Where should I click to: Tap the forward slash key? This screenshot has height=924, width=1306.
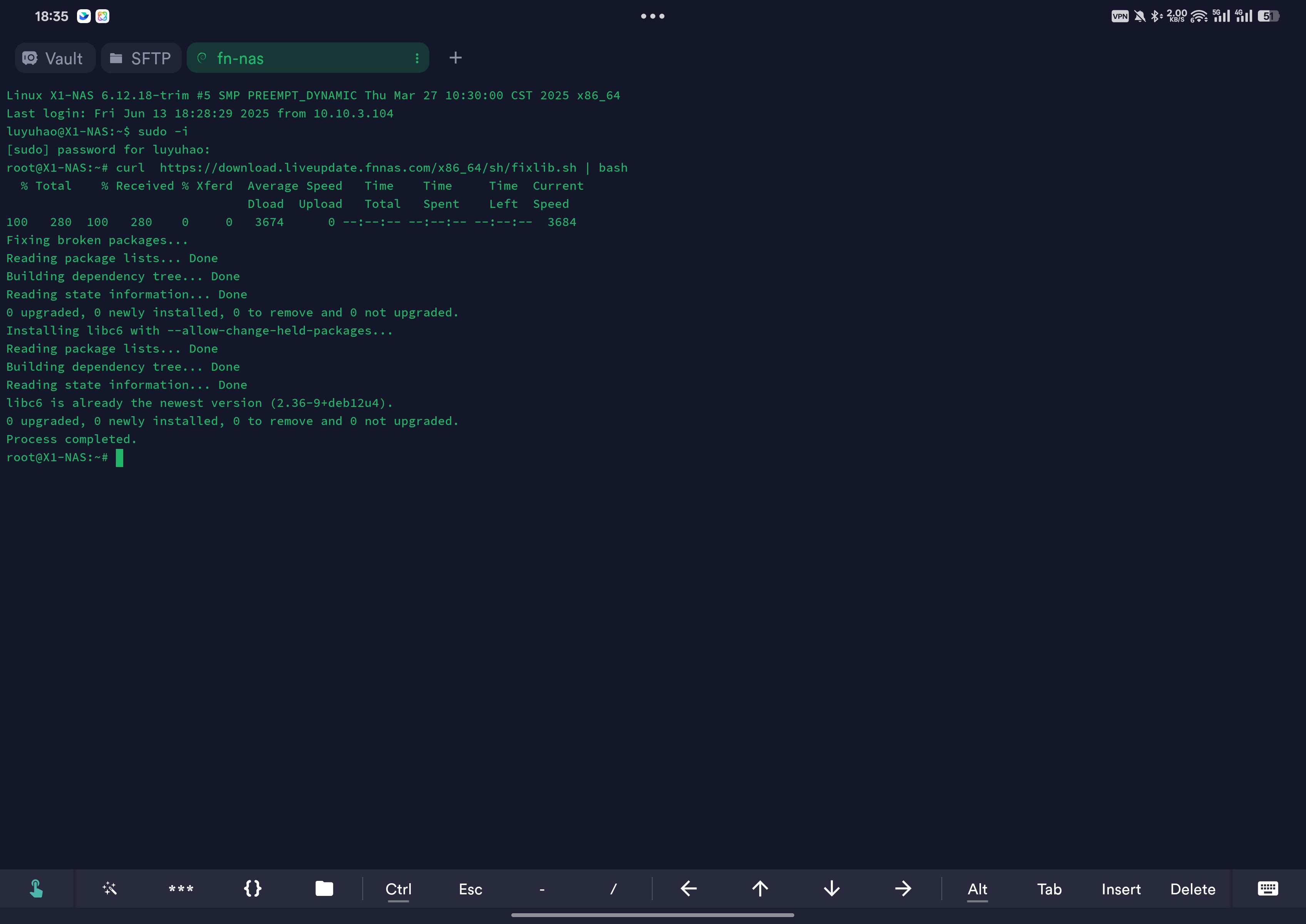pyautogui.click(x=613, y=889)
